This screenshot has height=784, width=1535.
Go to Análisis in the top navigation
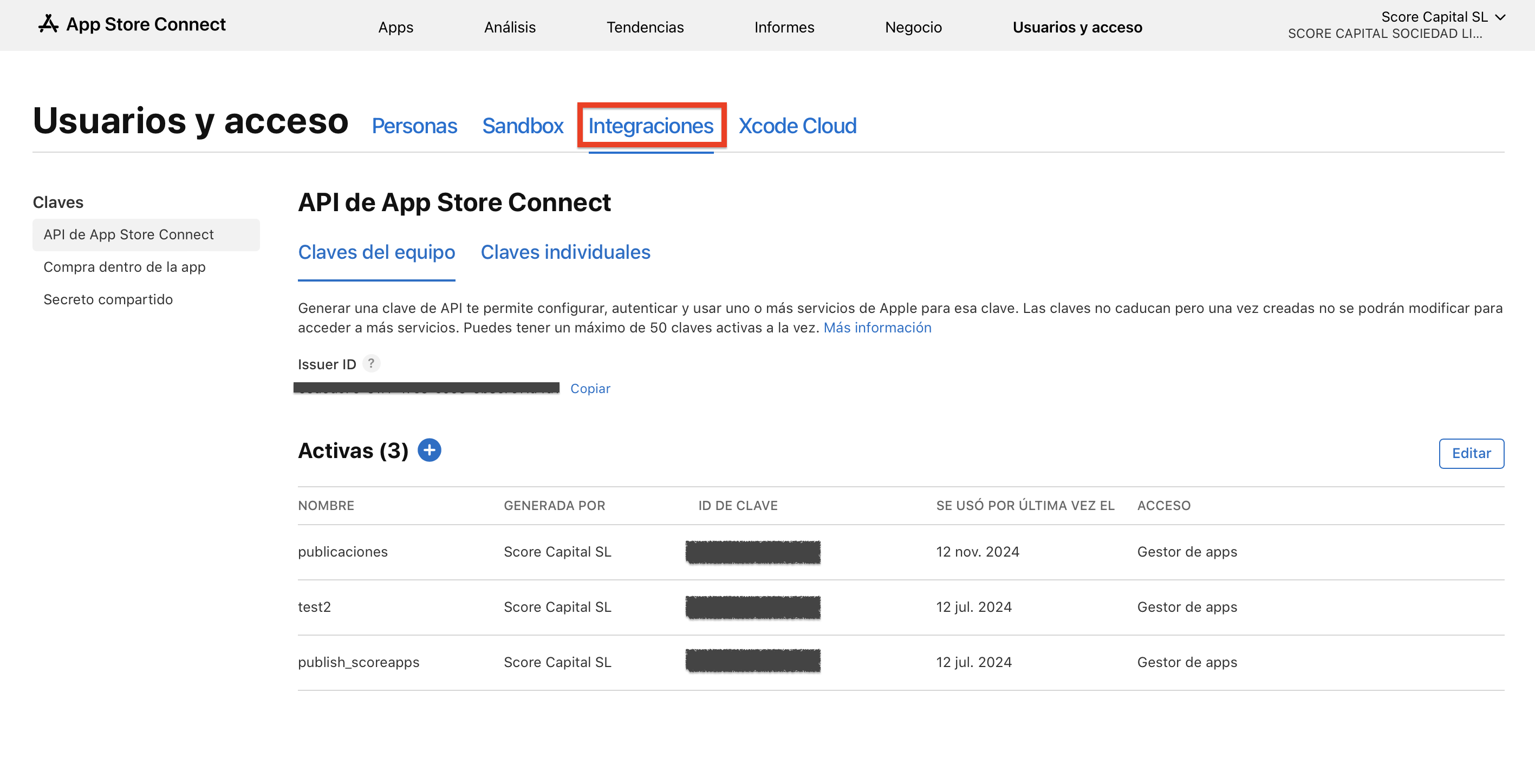tap(510, 27)
